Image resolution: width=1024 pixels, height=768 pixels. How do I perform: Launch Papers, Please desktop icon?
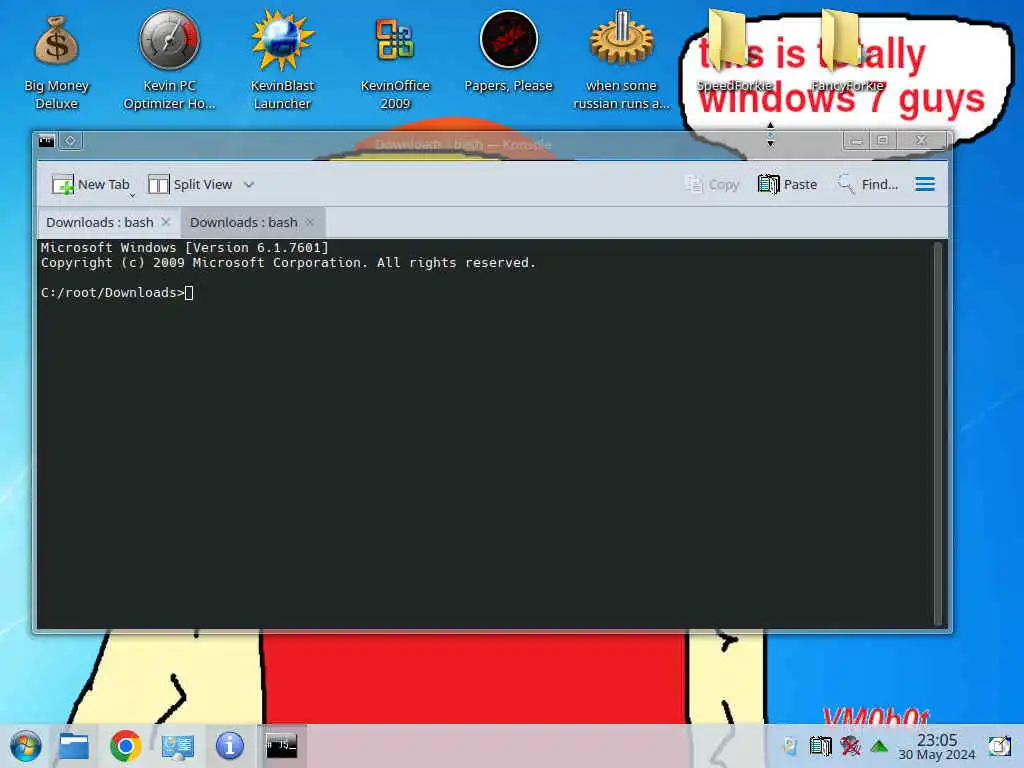coord(508,52)
